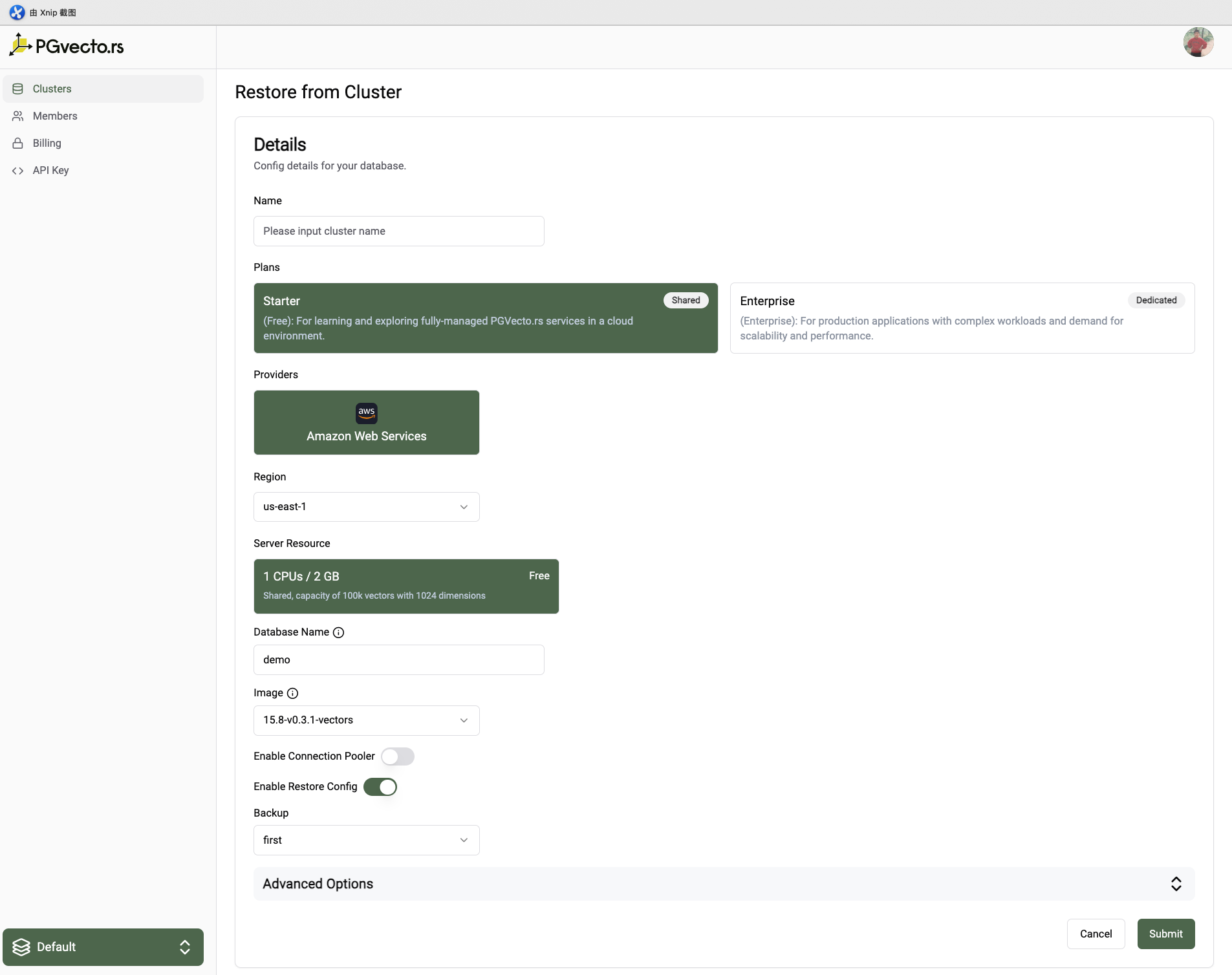Click the AWS logo icon
Screen dimensions: 1232x975
[366, 412]
